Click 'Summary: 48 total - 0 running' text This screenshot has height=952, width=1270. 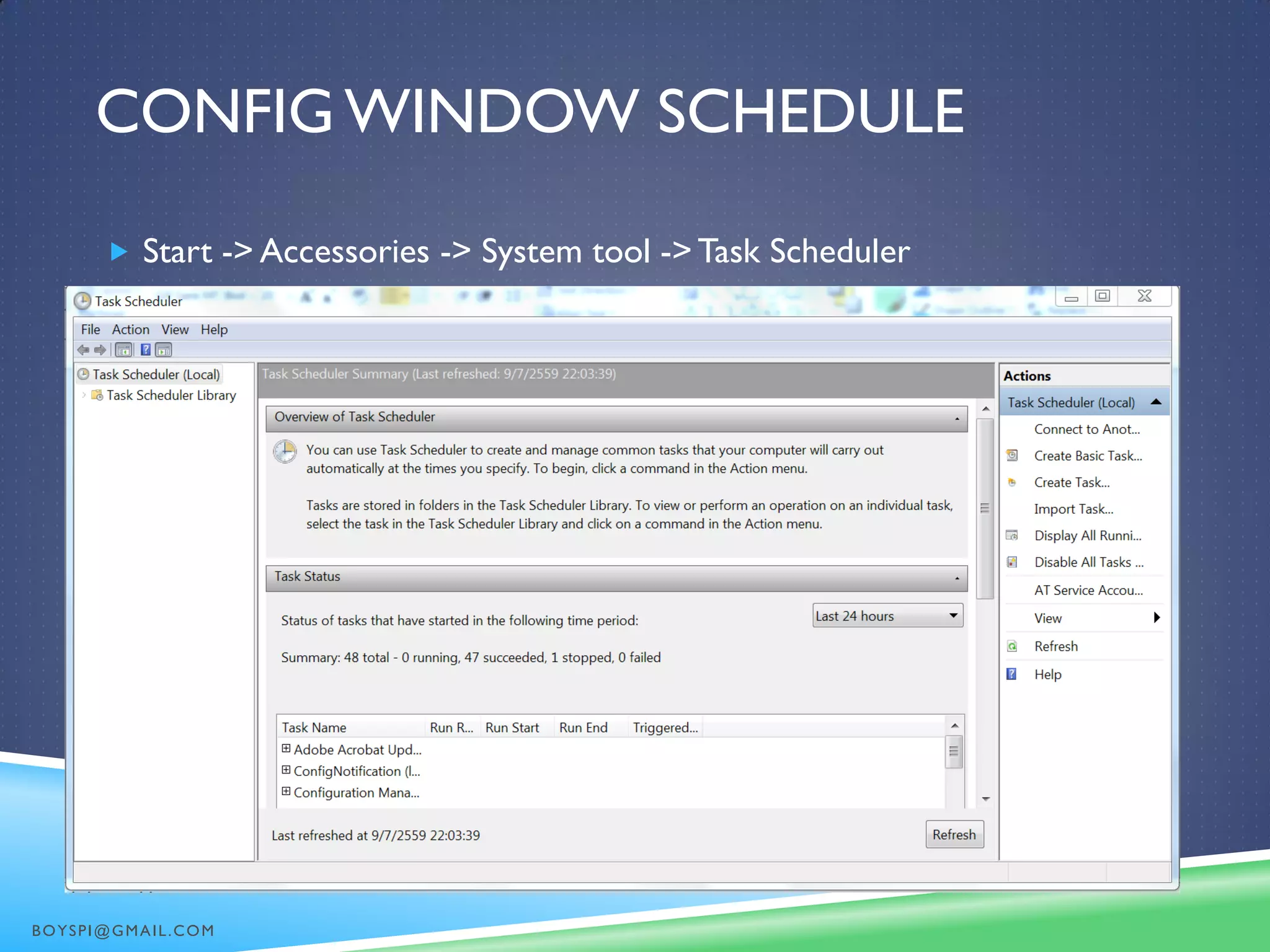coord(370,657)
